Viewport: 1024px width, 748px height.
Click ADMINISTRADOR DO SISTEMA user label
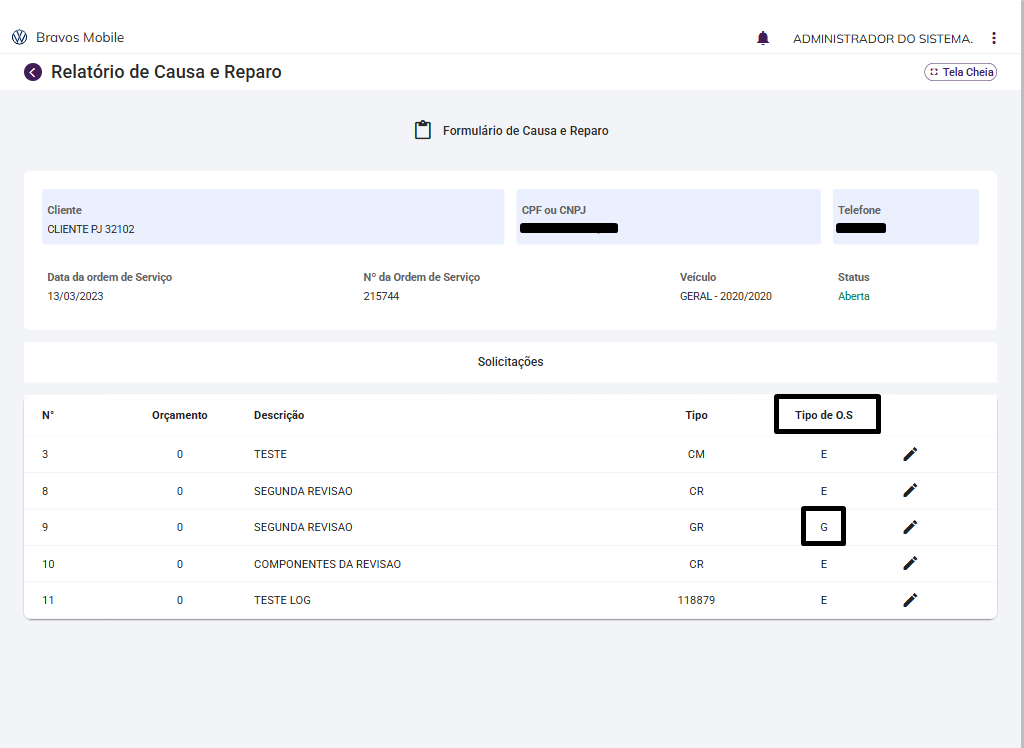[882, 39]
